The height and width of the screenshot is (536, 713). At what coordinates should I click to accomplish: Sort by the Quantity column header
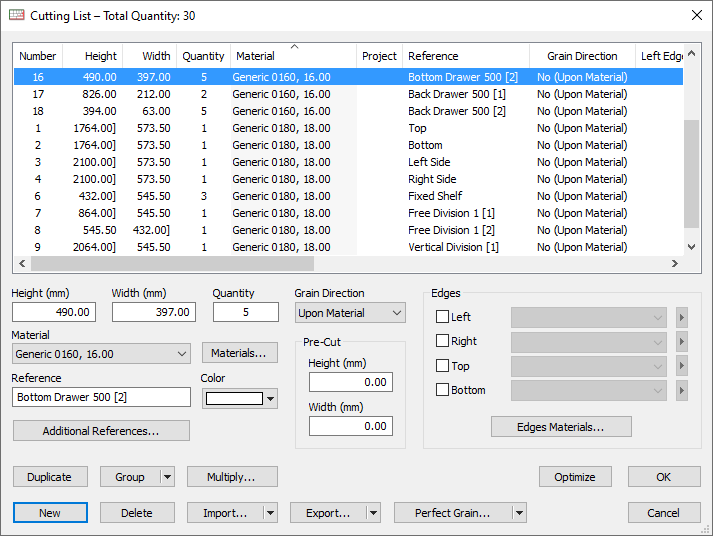203,56
